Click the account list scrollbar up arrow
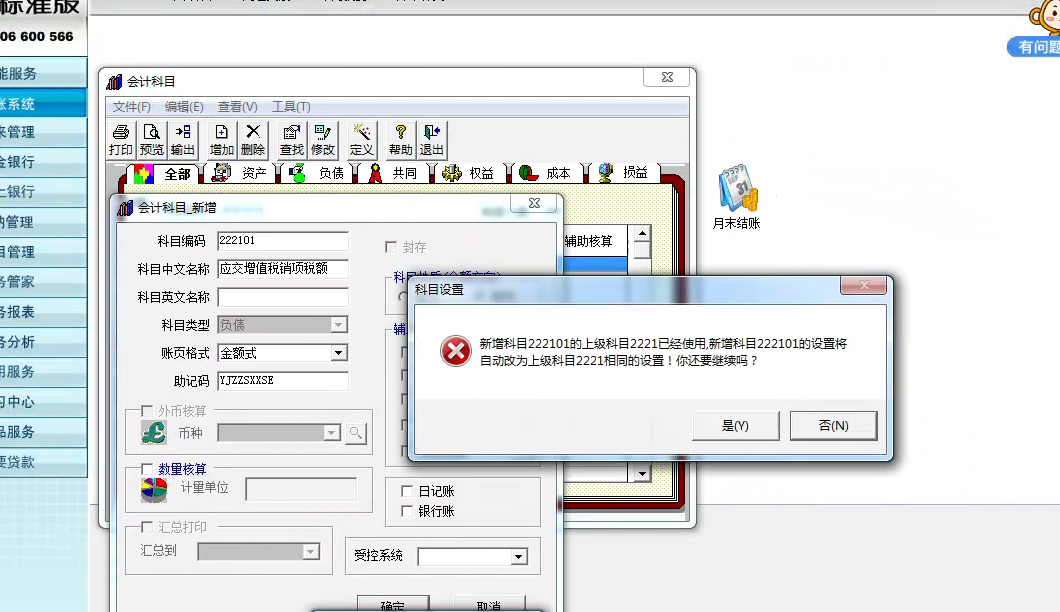1060x612 pixels. click(642, 233)
